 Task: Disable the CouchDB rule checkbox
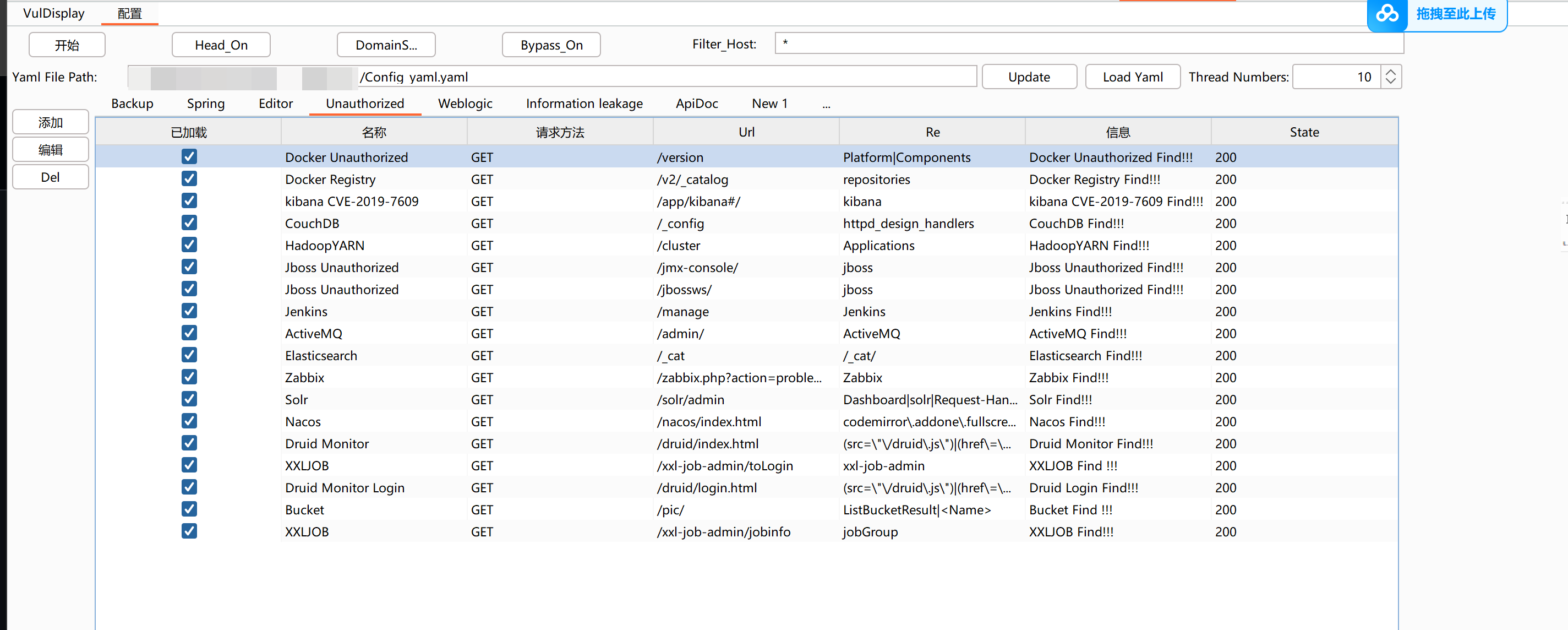[x=189, y=222]
